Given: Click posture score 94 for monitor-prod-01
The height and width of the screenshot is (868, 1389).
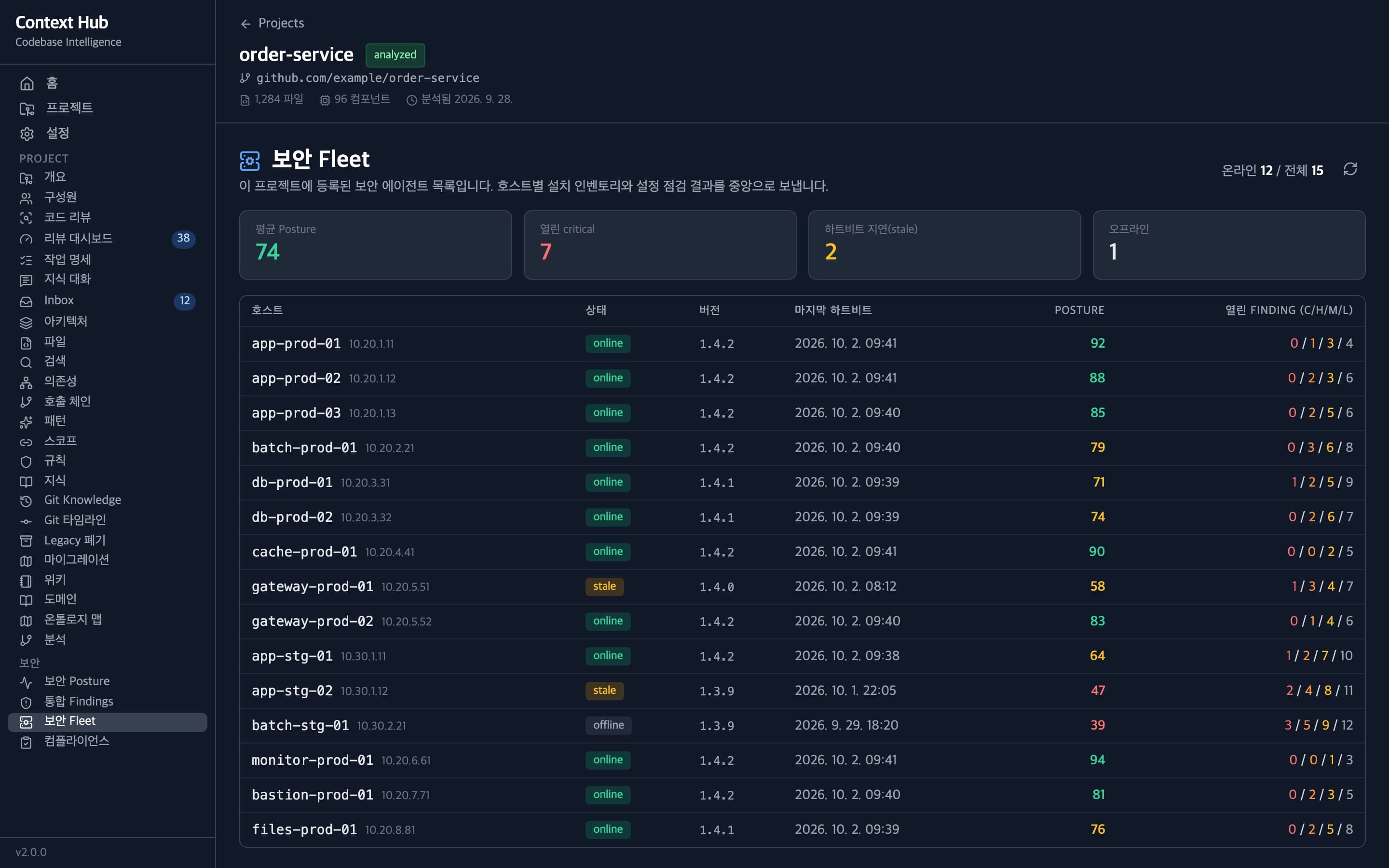Looking at the screenshot, I should (1097, 760).
